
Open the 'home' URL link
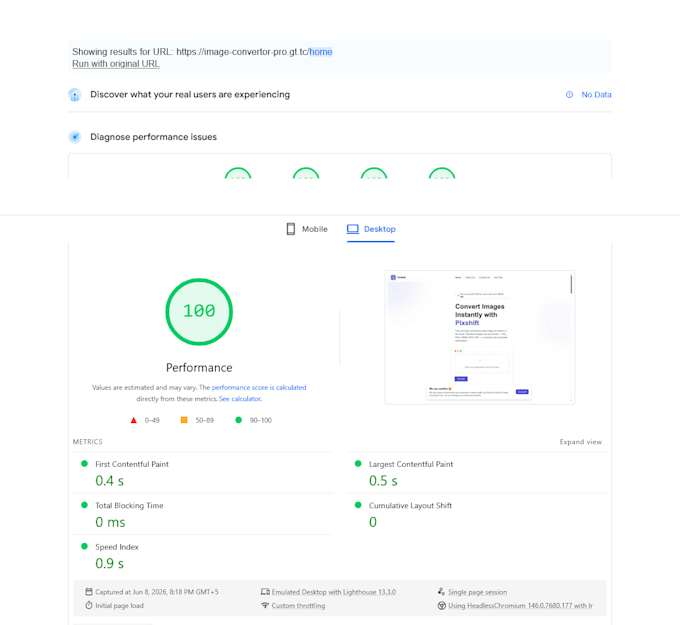coord(320,52)
